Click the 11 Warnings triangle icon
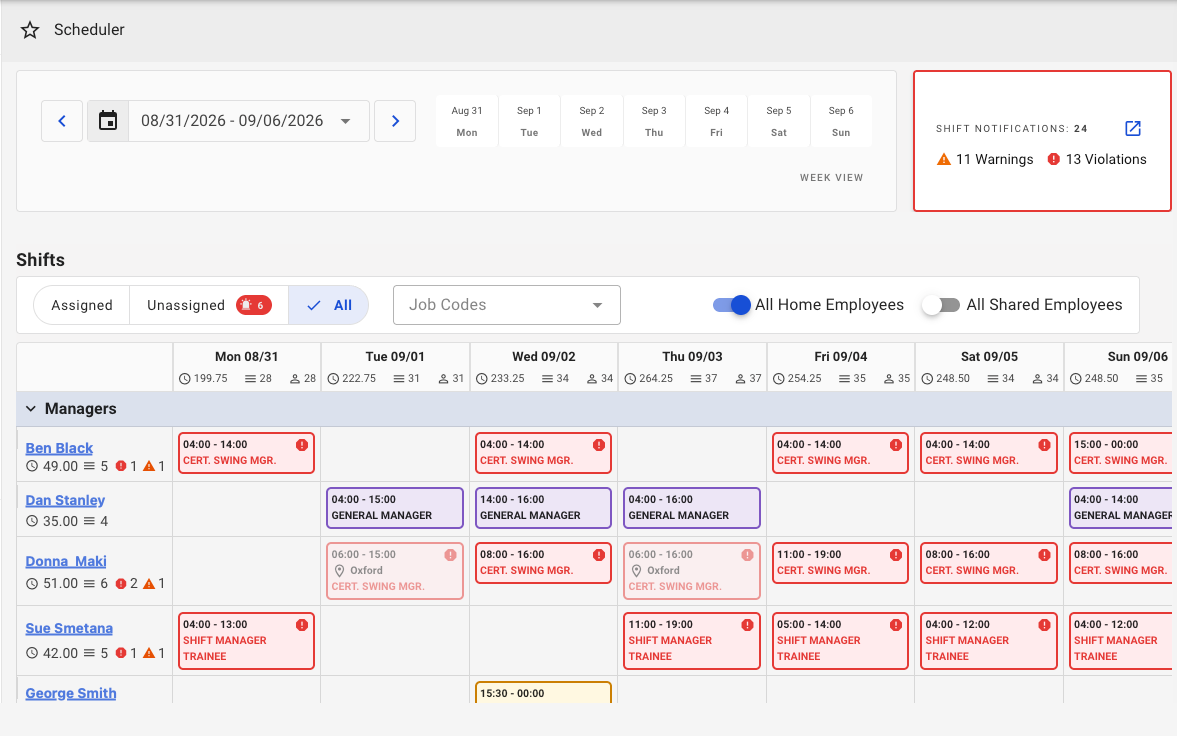Image resolution: width=1177 pixels, height=736 pixels. pos(944,159)
